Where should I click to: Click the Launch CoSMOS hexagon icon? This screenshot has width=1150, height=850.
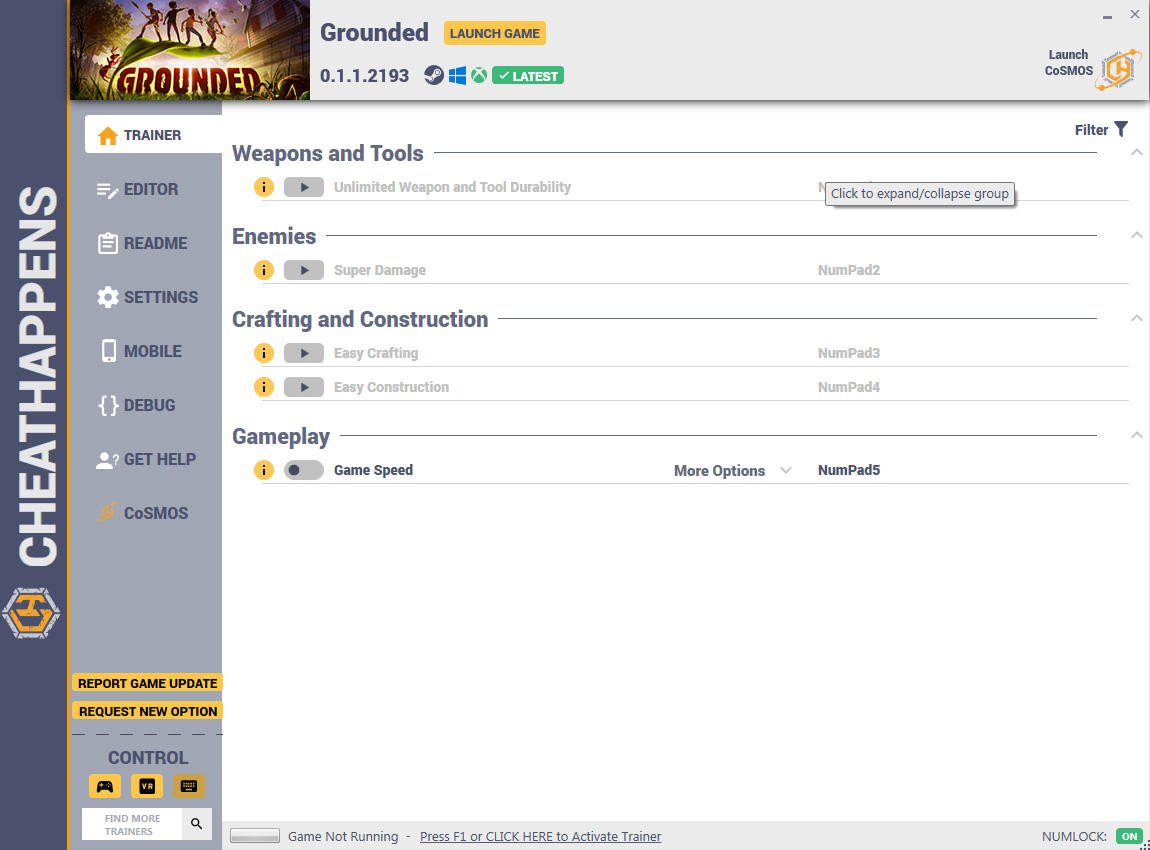coord(1118,70)
